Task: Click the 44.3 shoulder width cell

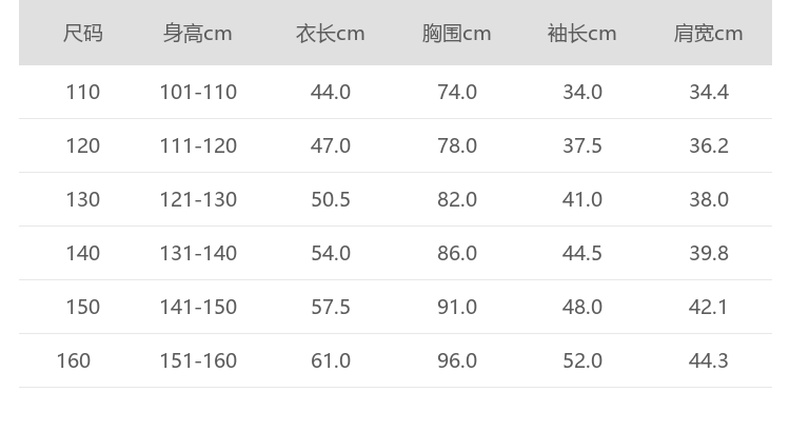Action: click(708, 360)
